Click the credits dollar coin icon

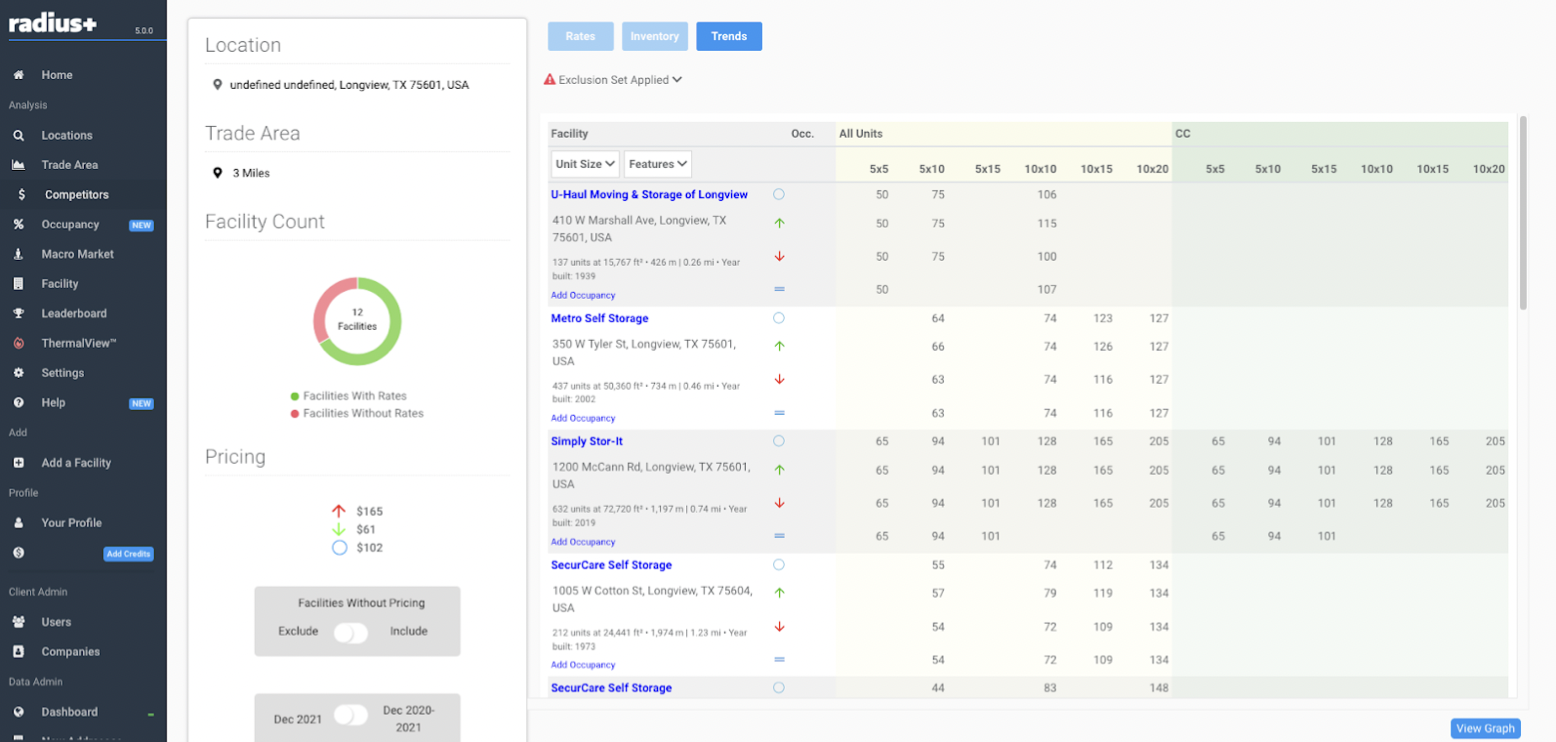(x=18, y=552)
